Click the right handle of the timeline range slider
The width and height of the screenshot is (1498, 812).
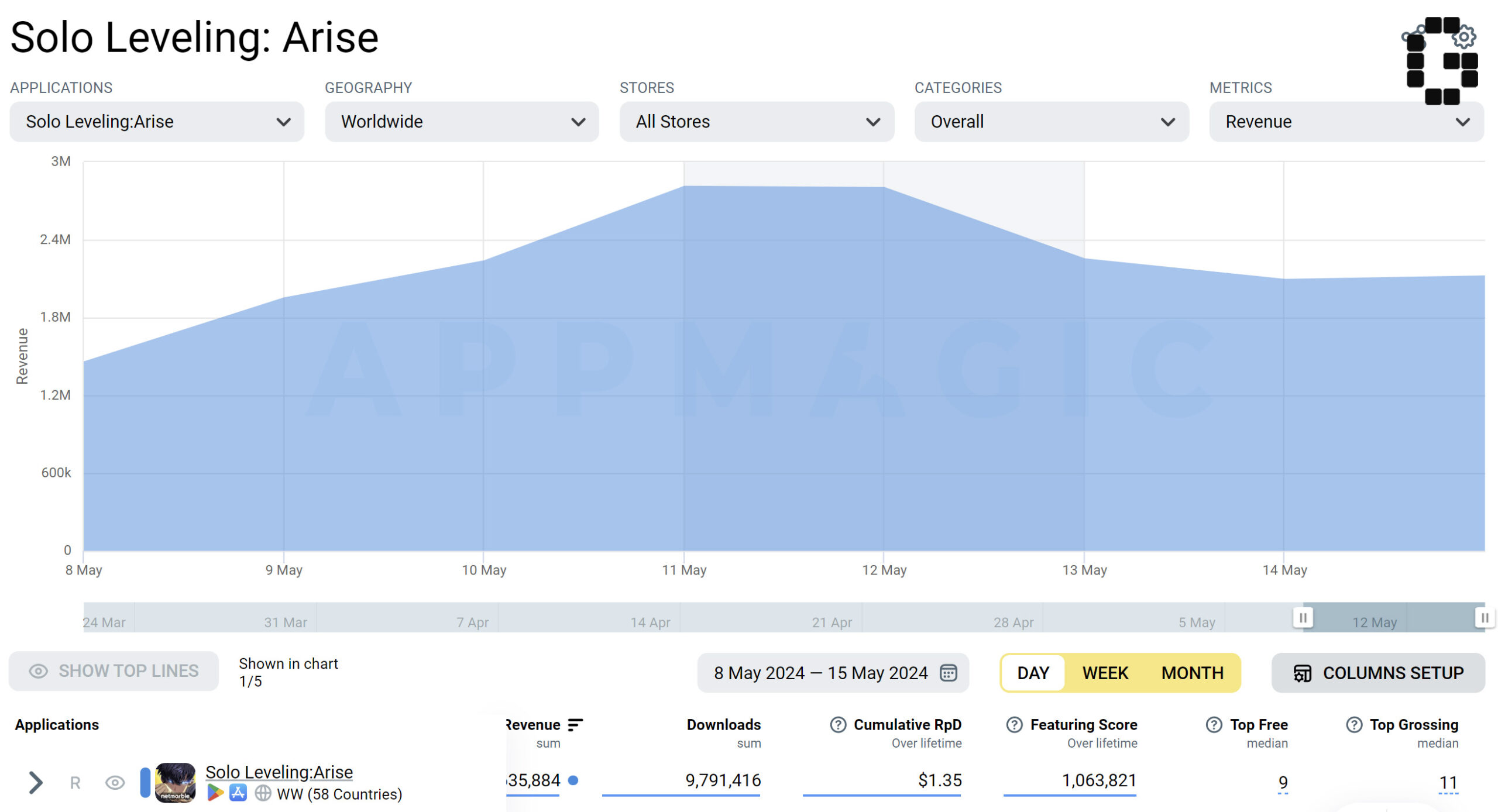click(x=1485, y=618)
